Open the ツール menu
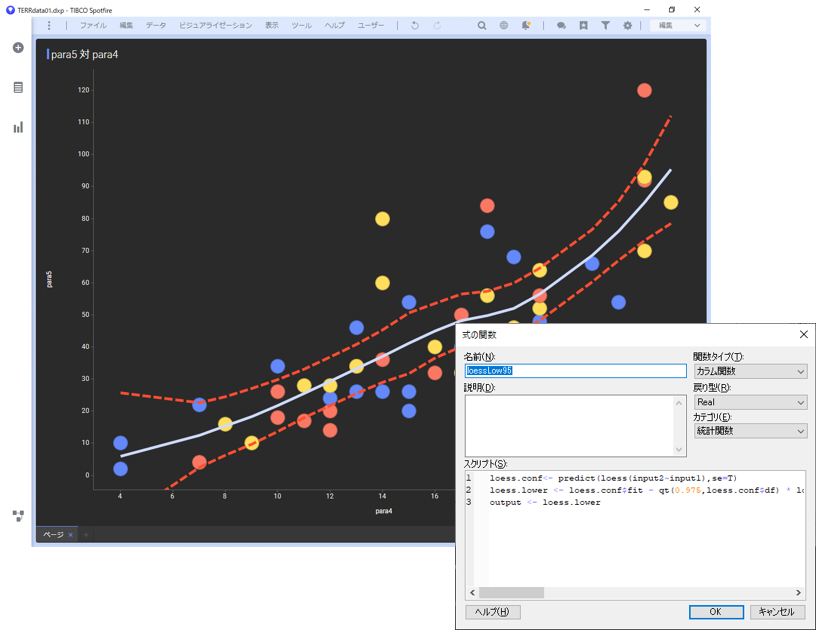820x633 pixels. coord(301,25)
